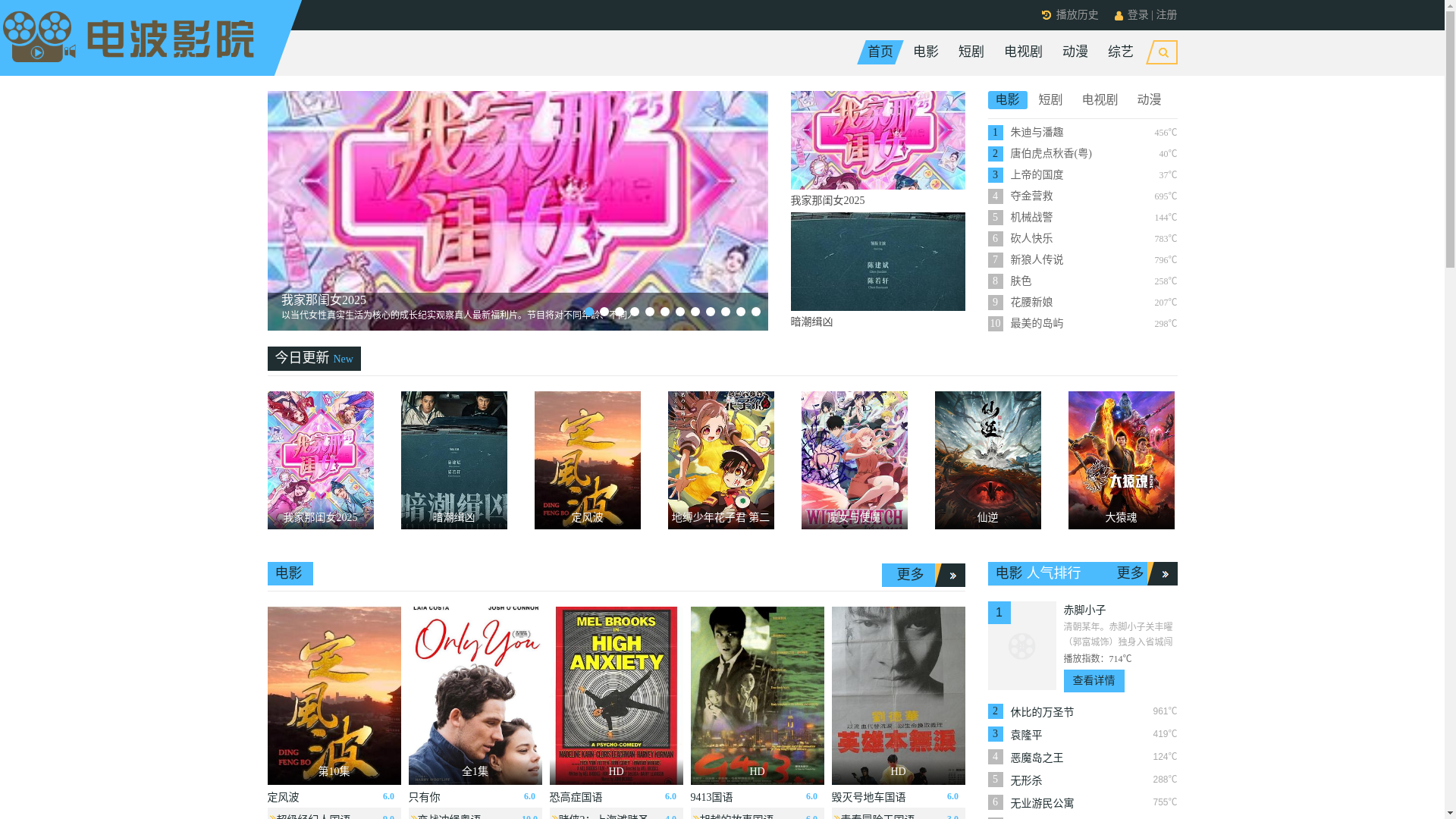Open the 播放历史 playback history icon

click(x=1046, y=15)
